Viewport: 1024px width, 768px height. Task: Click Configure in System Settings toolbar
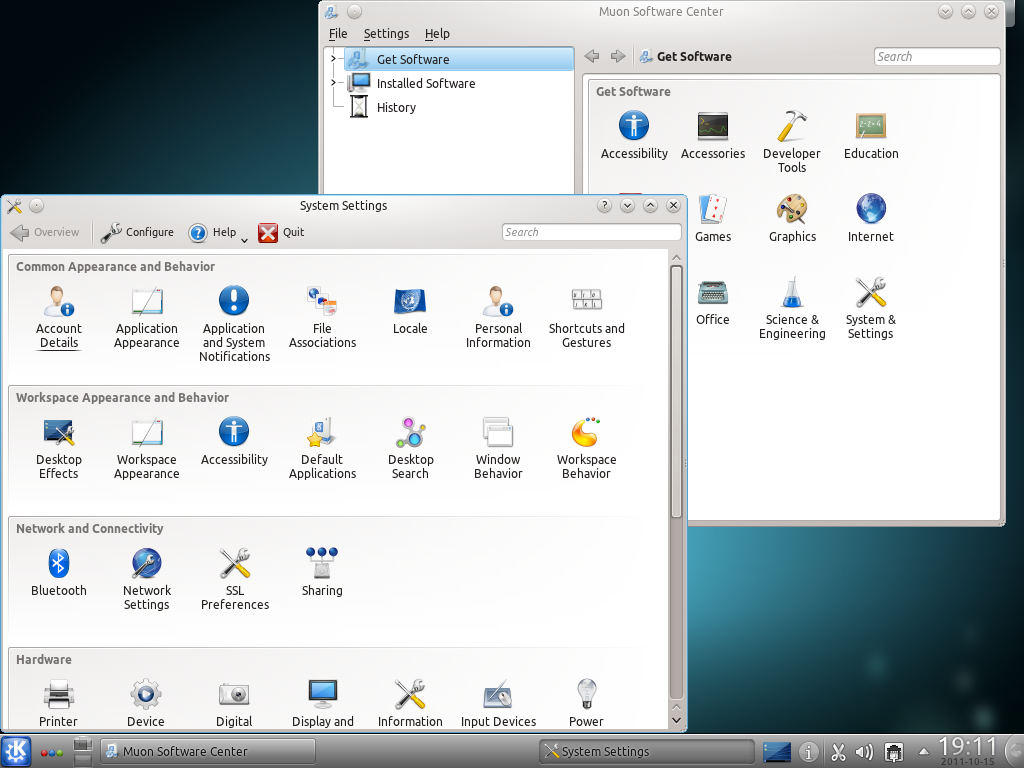[137, 232]
